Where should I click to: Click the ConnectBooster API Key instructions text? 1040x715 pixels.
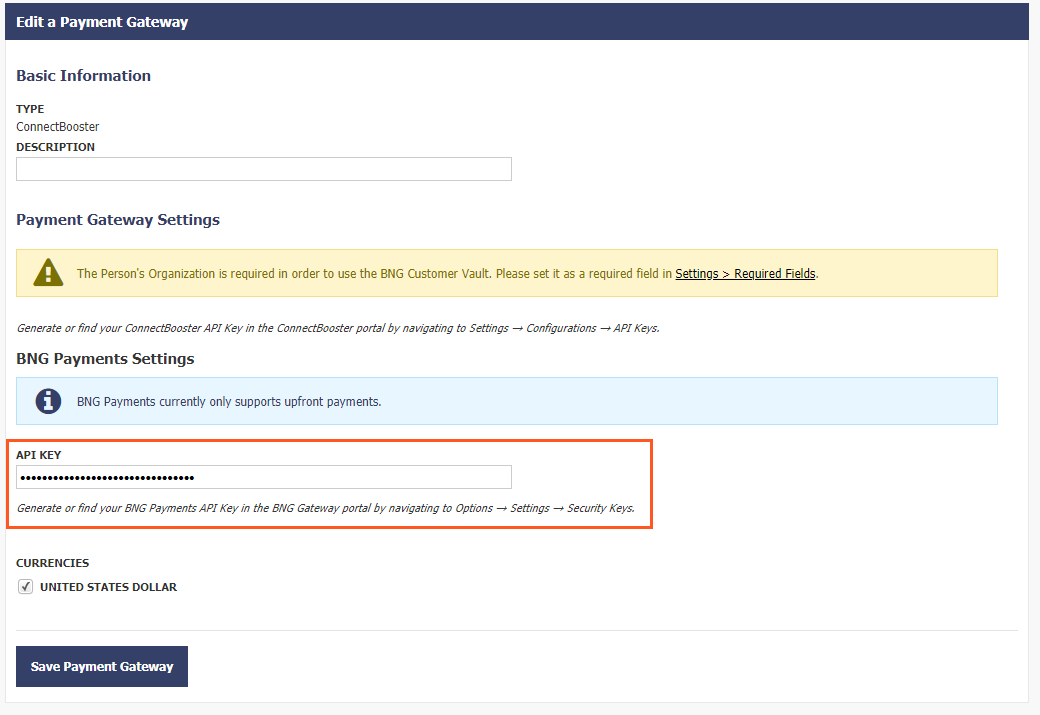[x=338, y=328]
